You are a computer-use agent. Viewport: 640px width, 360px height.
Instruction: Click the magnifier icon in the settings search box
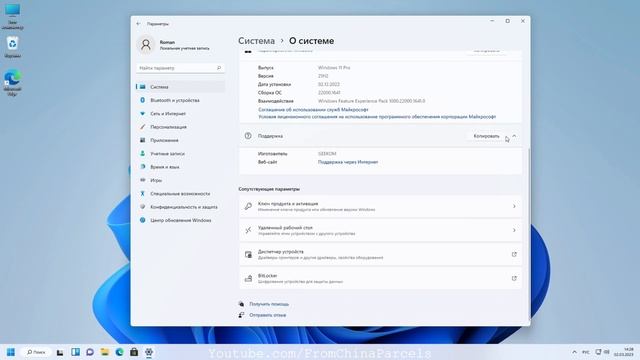tap(219, 68)
